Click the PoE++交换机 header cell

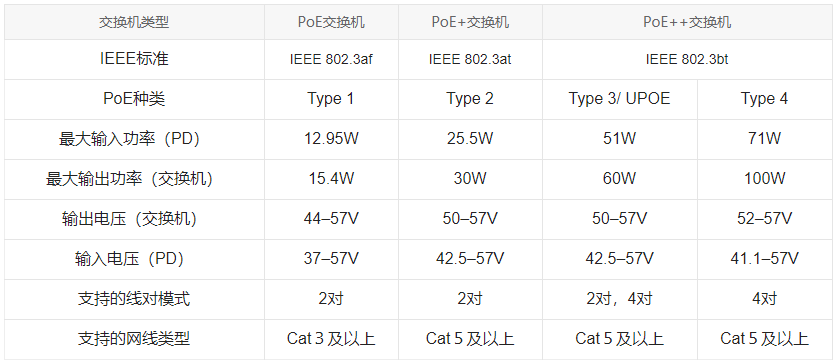(687, 22)
